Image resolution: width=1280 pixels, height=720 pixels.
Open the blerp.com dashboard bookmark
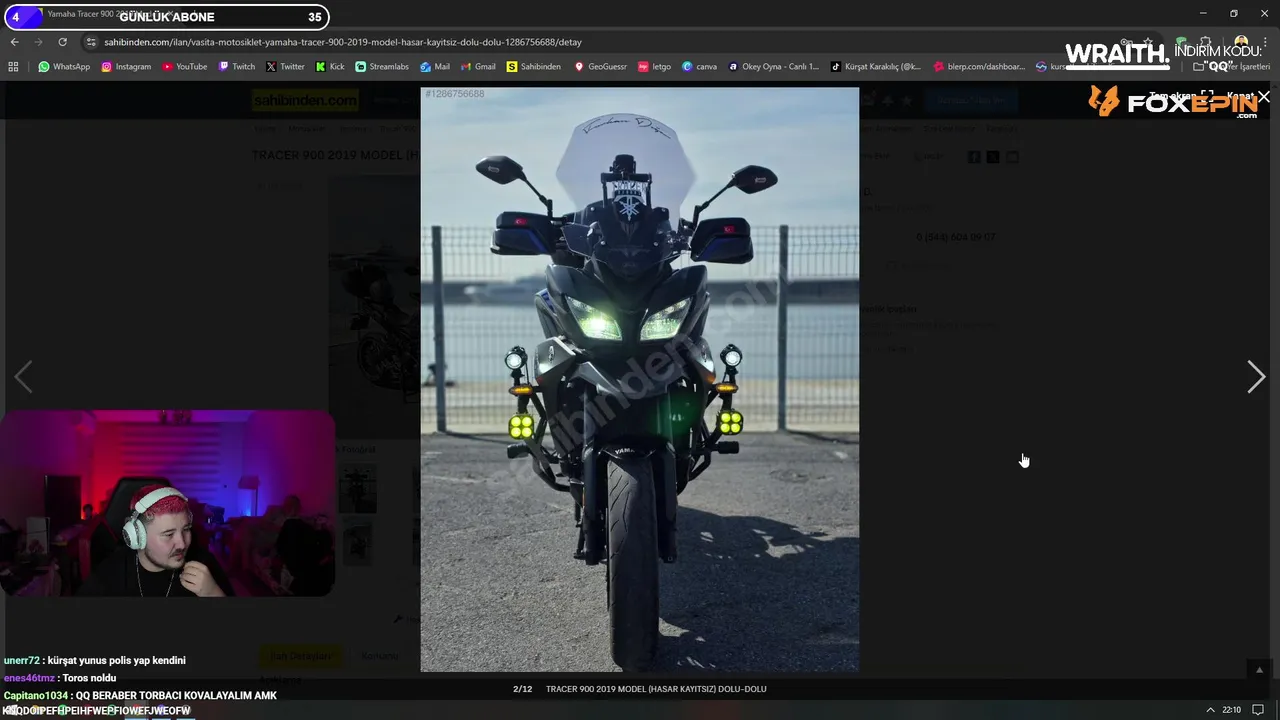click(979, 67)
